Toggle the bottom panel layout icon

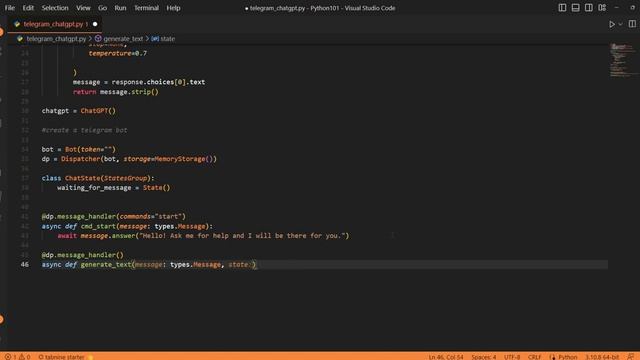pos(575,8)
